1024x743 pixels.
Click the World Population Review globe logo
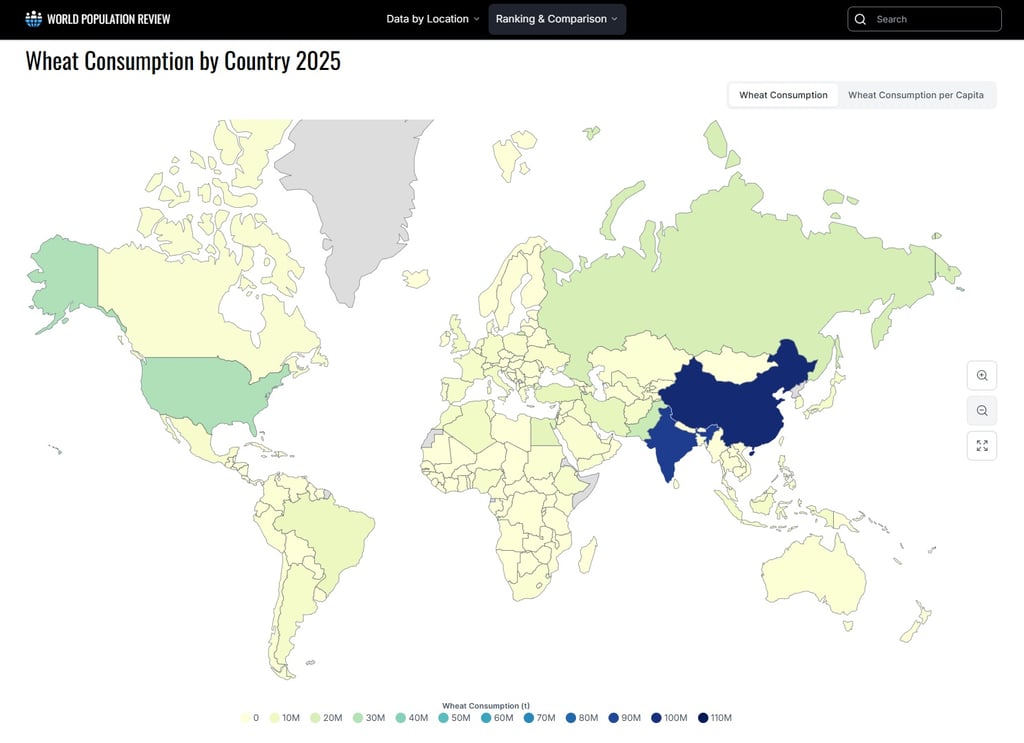pos(32,18)
